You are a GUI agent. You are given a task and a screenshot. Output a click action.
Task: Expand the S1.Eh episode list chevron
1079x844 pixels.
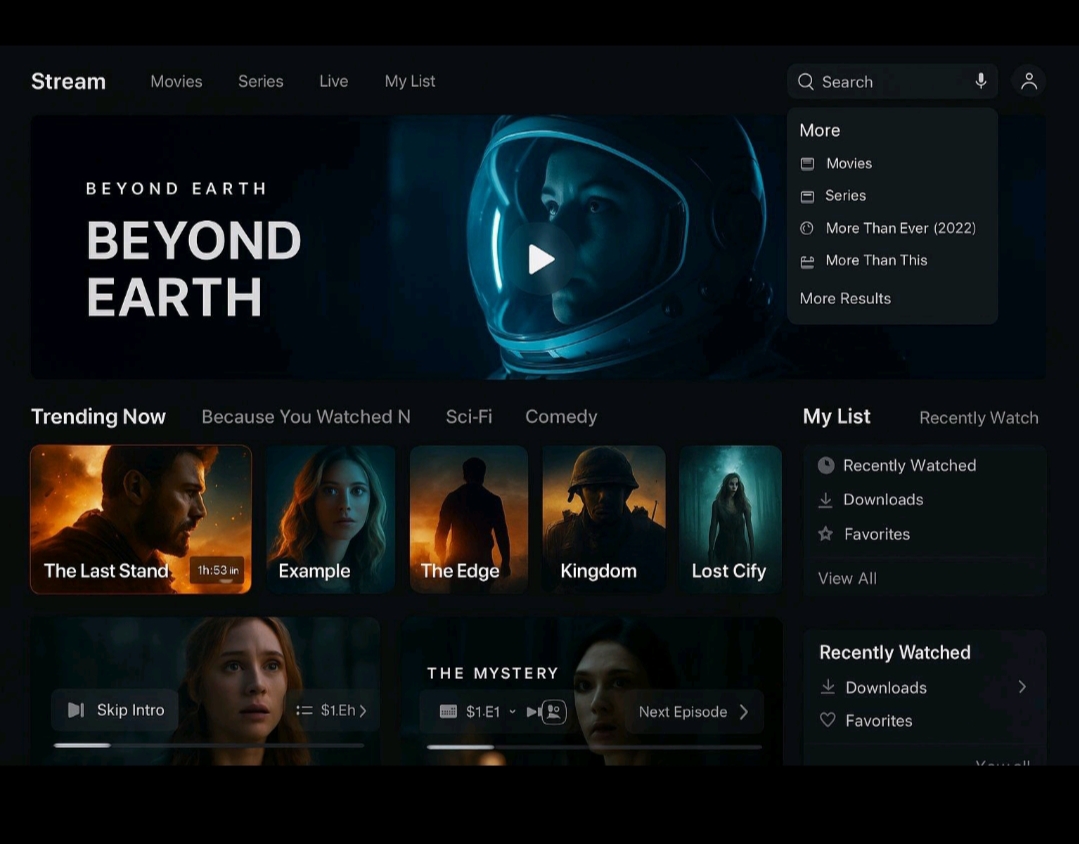362,711
